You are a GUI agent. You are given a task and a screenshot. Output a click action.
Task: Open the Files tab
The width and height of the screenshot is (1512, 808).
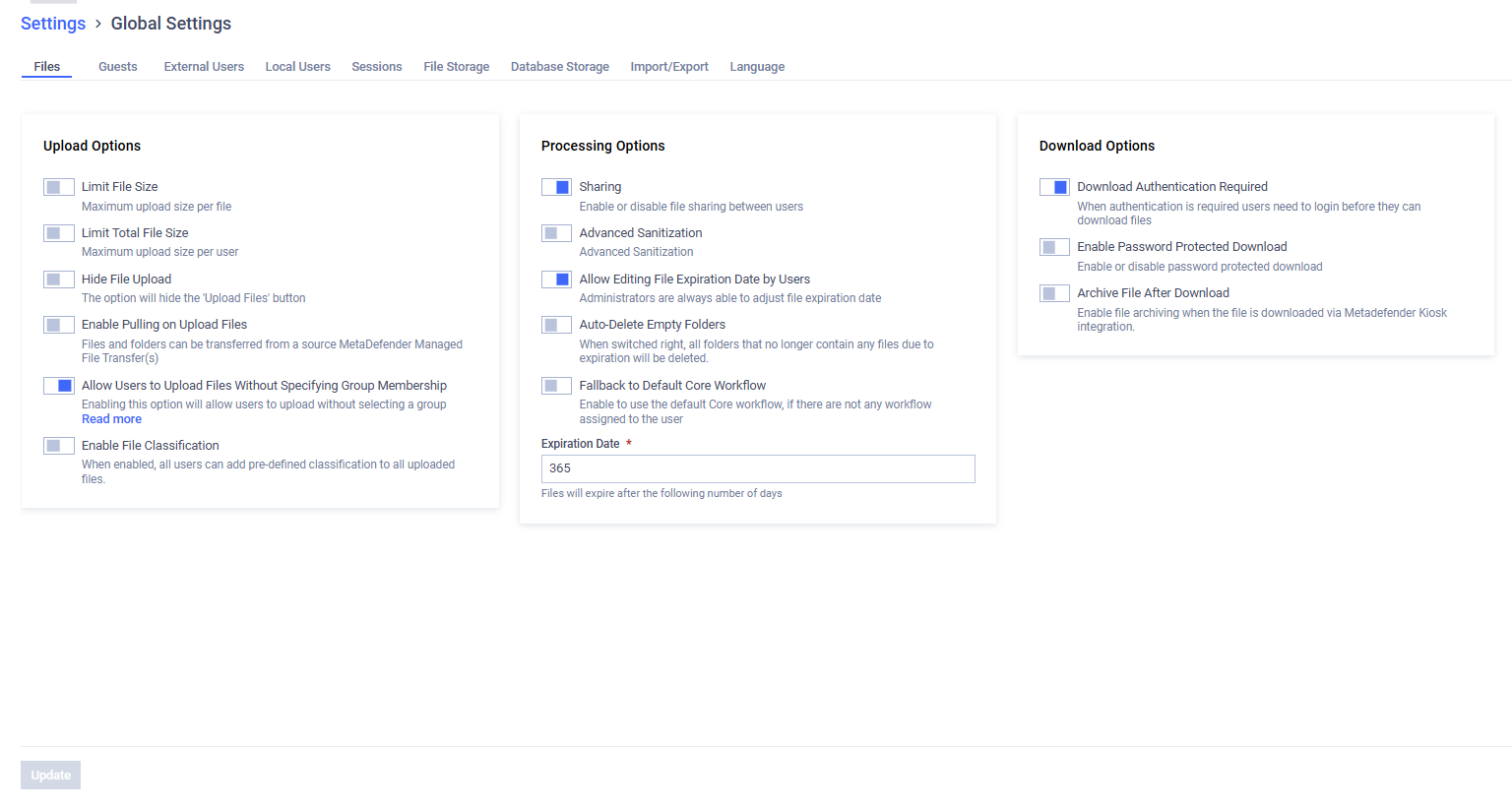pyautogui.click(x=46, y=67)
